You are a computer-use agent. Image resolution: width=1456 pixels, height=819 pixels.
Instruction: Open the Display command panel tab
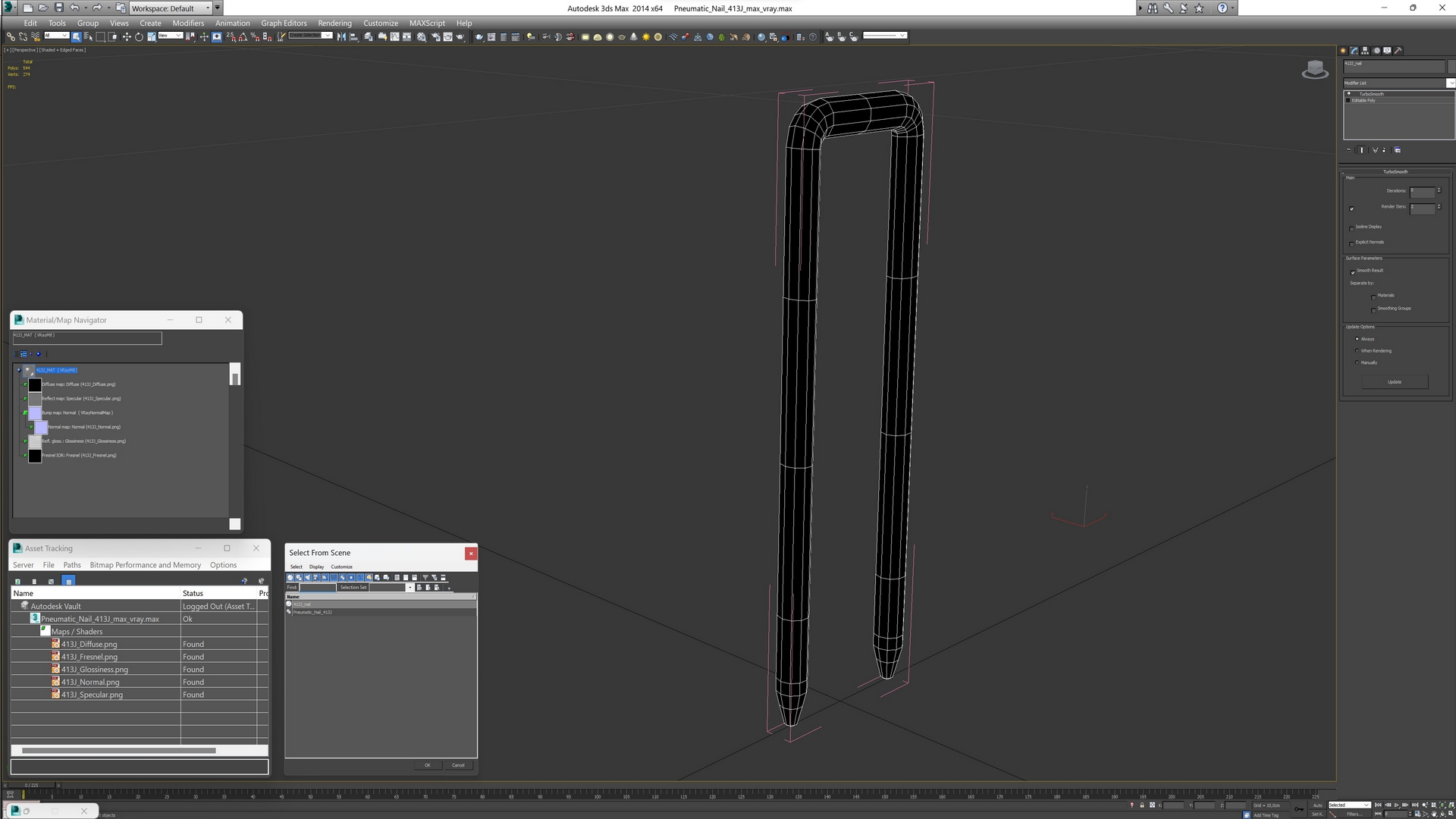pos(1388,51)
